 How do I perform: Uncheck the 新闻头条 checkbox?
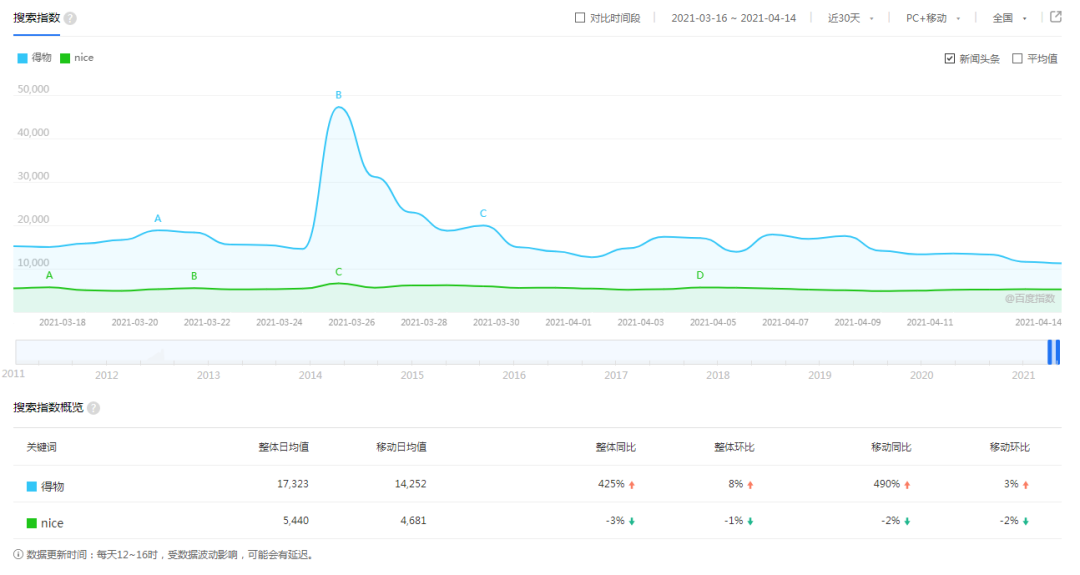click(x=950, y=59)
